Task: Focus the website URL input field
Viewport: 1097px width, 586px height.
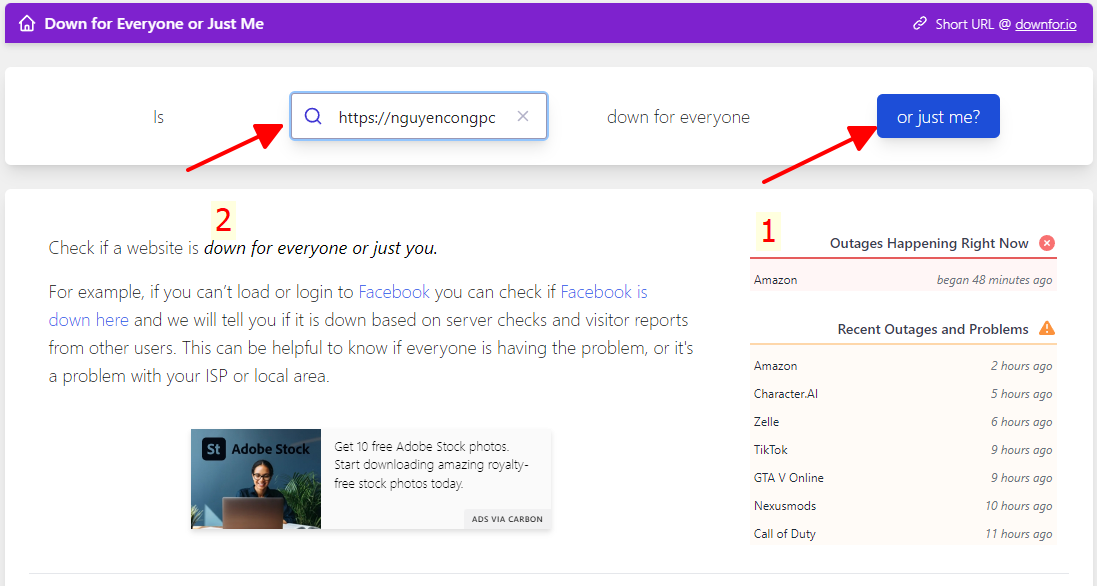Action: [x=419, y=116]
